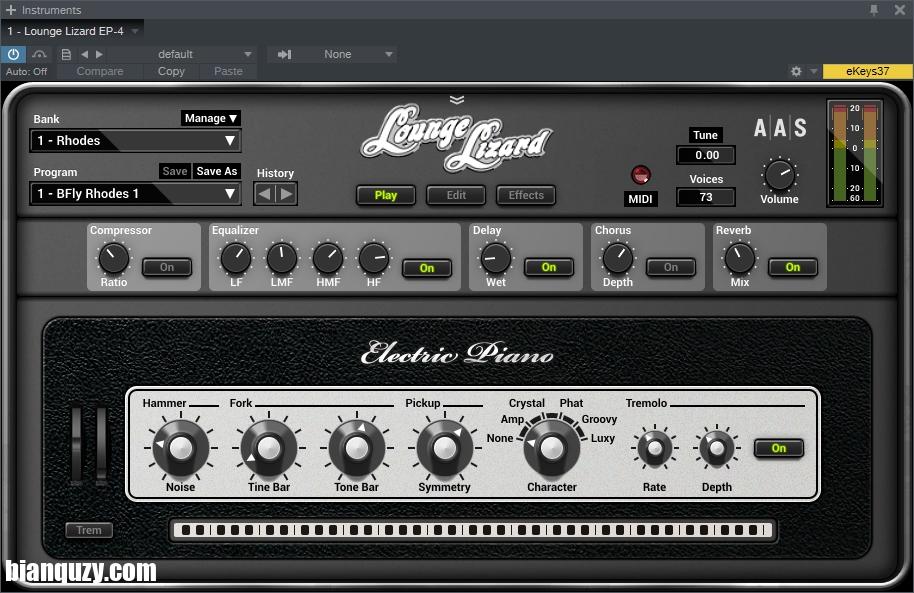This screenshot has width=914, height=593.
Task: Toggle the Delay On switch
Action: click(x=549, y=267)
